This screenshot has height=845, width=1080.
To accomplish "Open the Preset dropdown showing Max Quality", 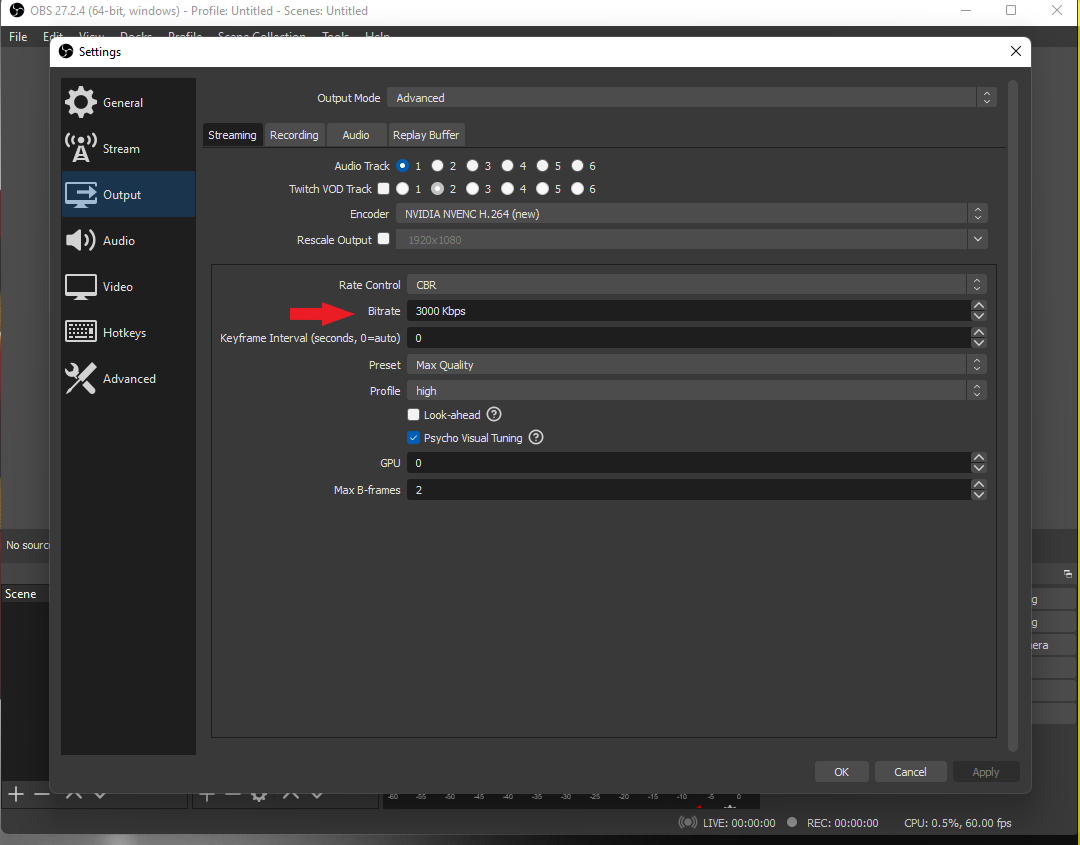I will click(696, 364).
